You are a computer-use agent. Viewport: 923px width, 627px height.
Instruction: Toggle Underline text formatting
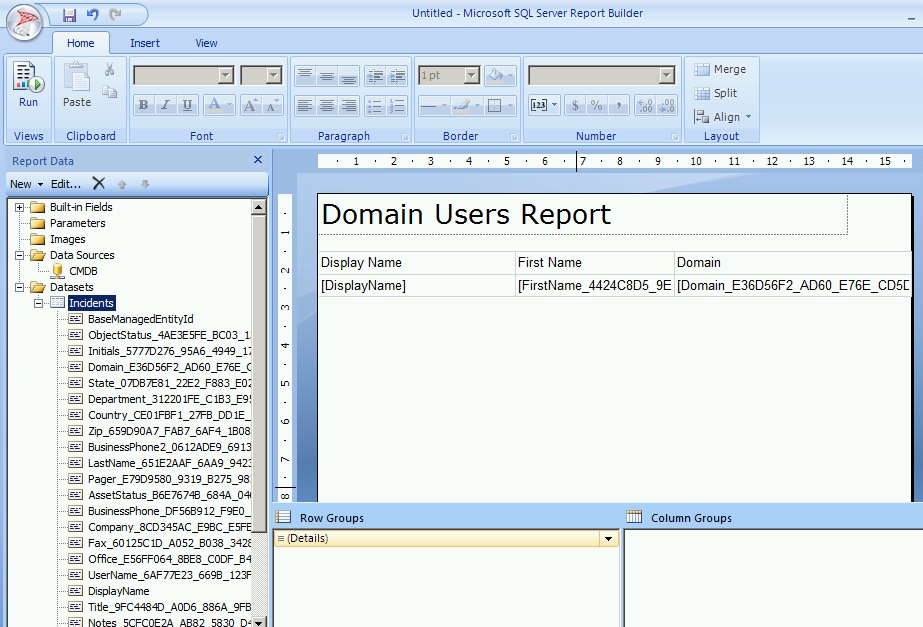[x=187, y=106]
